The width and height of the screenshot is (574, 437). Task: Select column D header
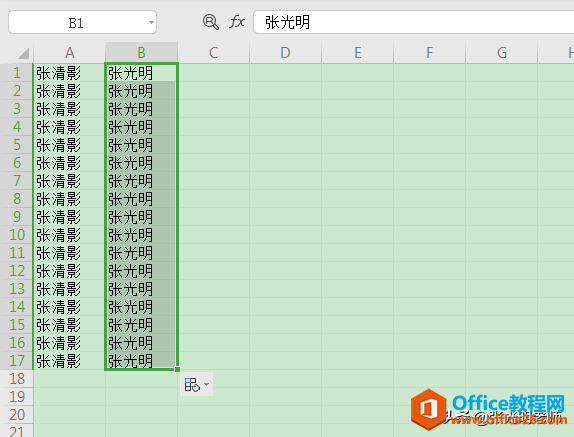click(x=285, y=53)
